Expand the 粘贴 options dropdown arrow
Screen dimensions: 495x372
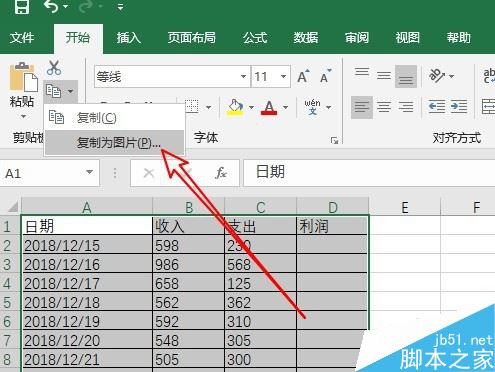click(x=23, y=116)
